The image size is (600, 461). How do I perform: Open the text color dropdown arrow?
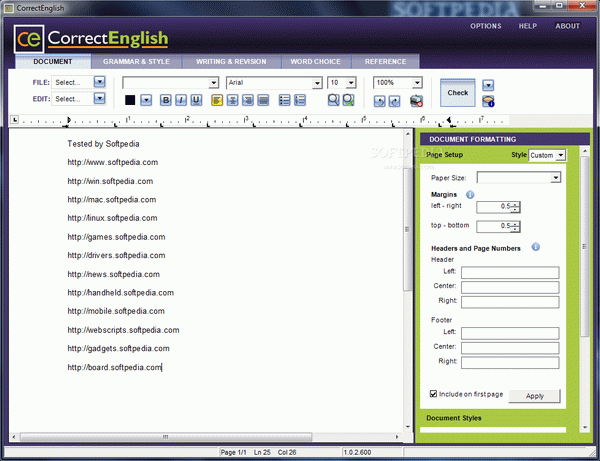146,100
